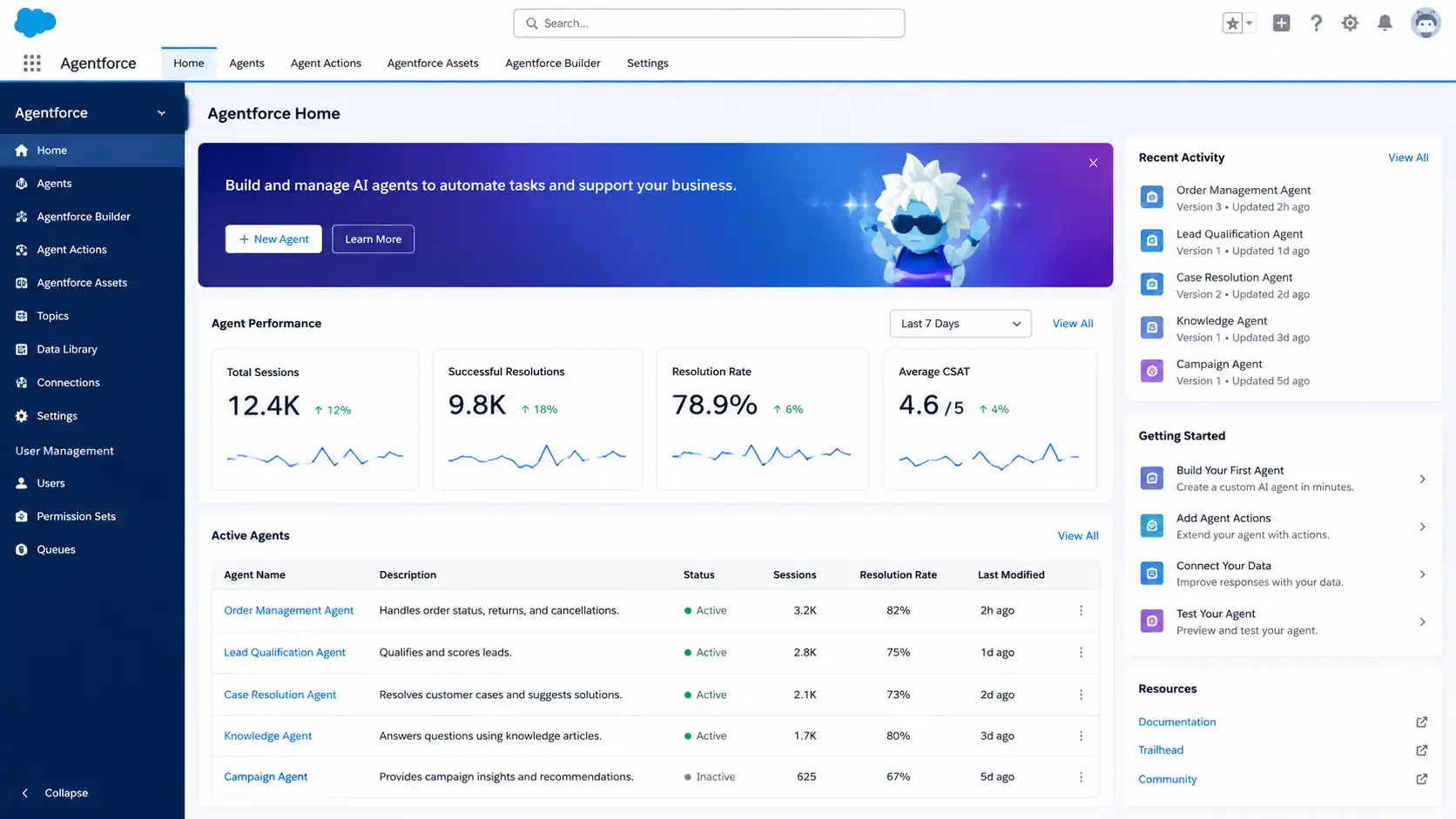Click the Agents sidebar icon
Screen dimensions: 1456x819
(x=22, y=184)
